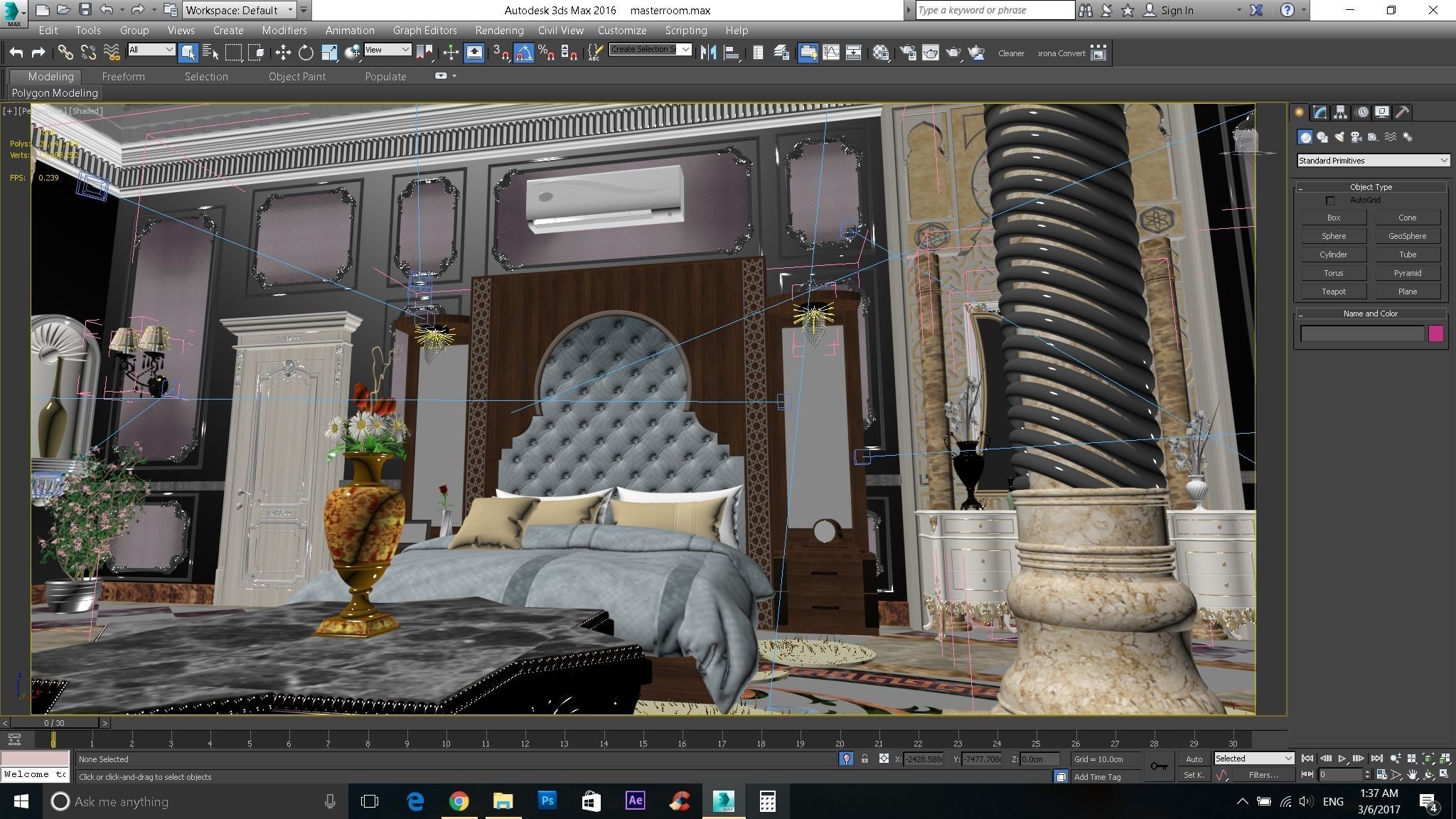Select the Select and Move tool
This screenshot has height=819, width=1456.
(x=283, y=53)
